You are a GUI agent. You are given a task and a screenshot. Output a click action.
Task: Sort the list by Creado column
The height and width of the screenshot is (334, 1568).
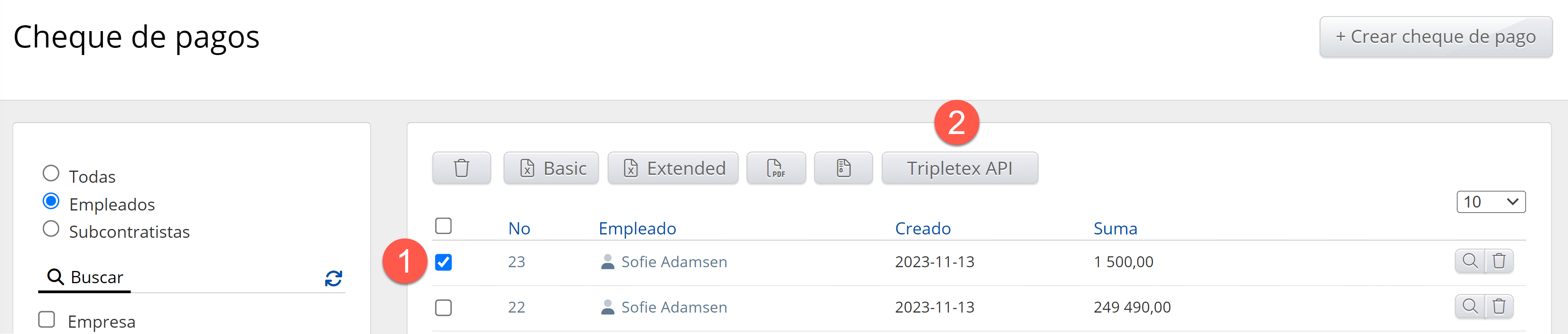click(x=922, y=229)
